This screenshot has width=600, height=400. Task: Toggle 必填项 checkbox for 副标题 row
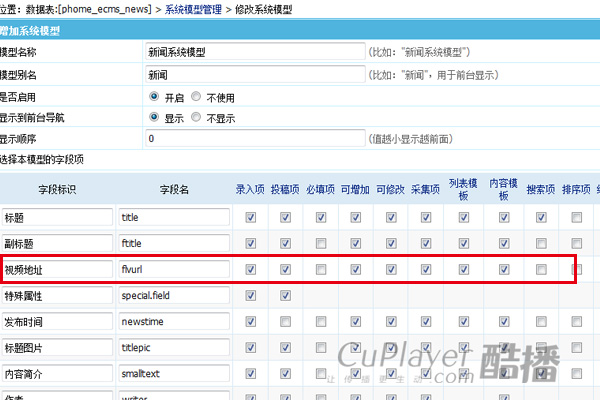321,243
